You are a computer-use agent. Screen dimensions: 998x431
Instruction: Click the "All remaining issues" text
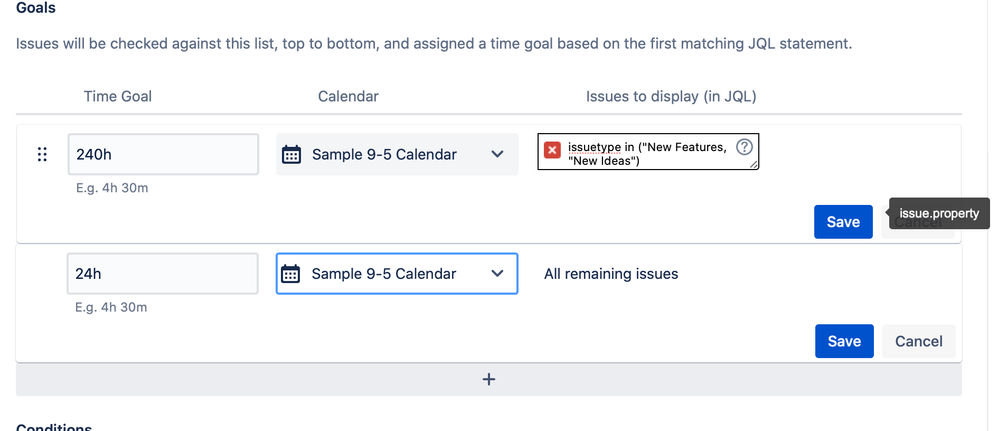point(611,274)
